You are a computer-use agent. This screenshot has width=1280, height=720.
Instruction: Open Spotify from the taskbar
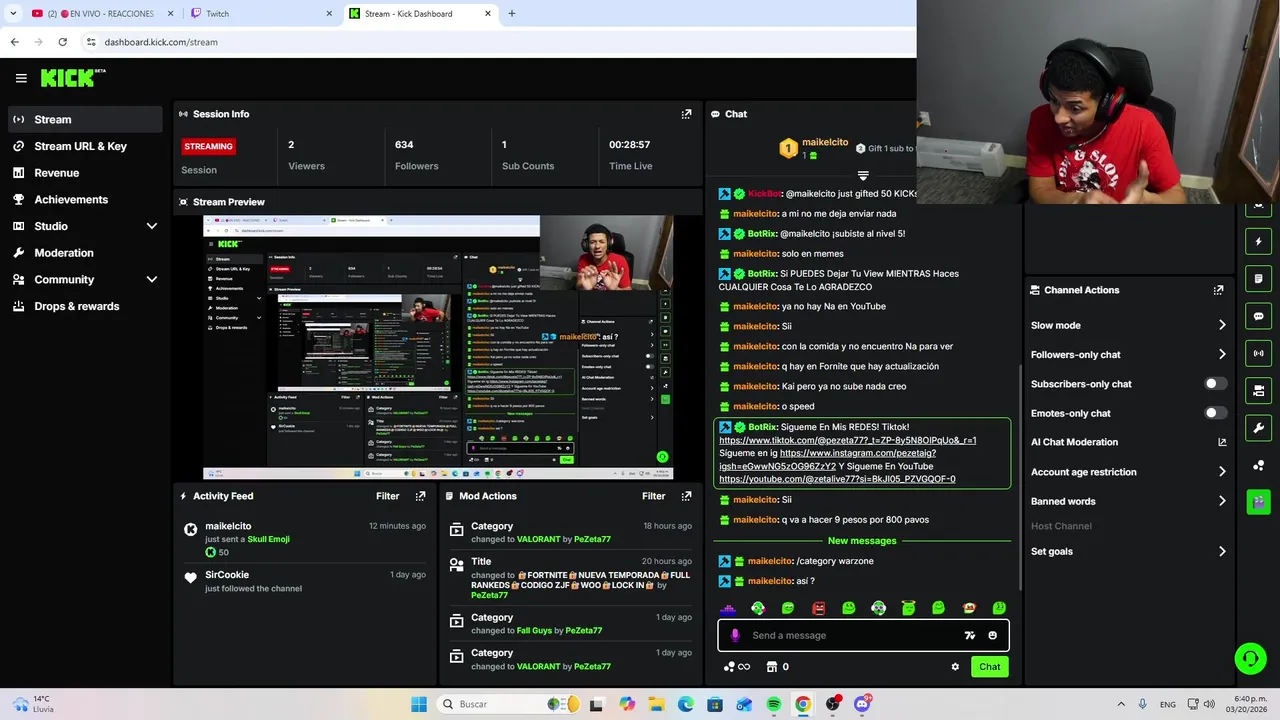774,704
